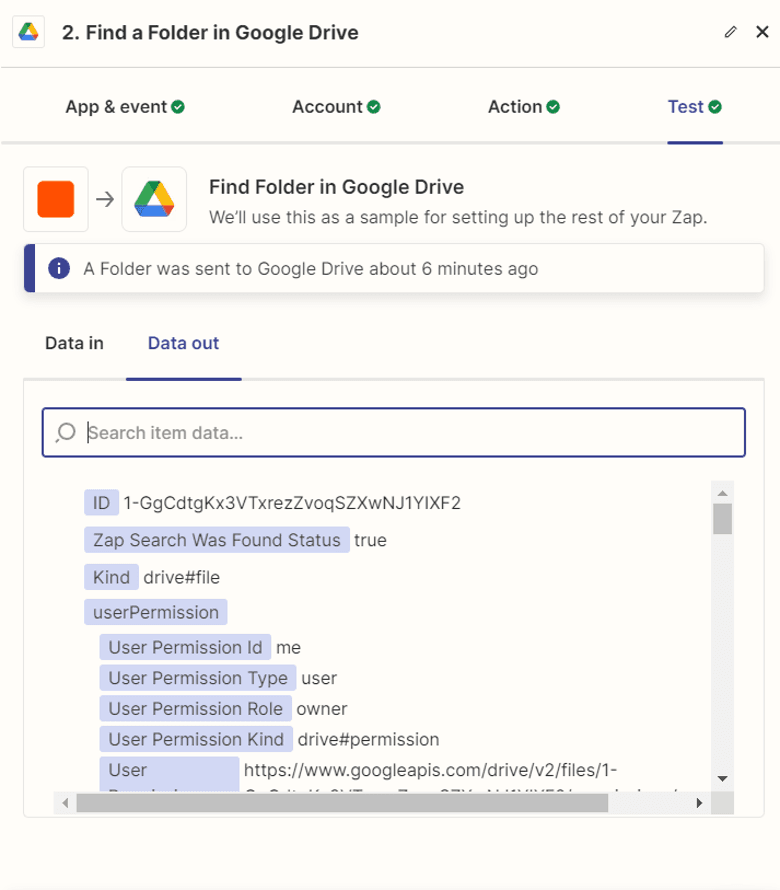Open the Account tab
The height and width of the screenshot is (890, 780).
click(x=336, y=107)
